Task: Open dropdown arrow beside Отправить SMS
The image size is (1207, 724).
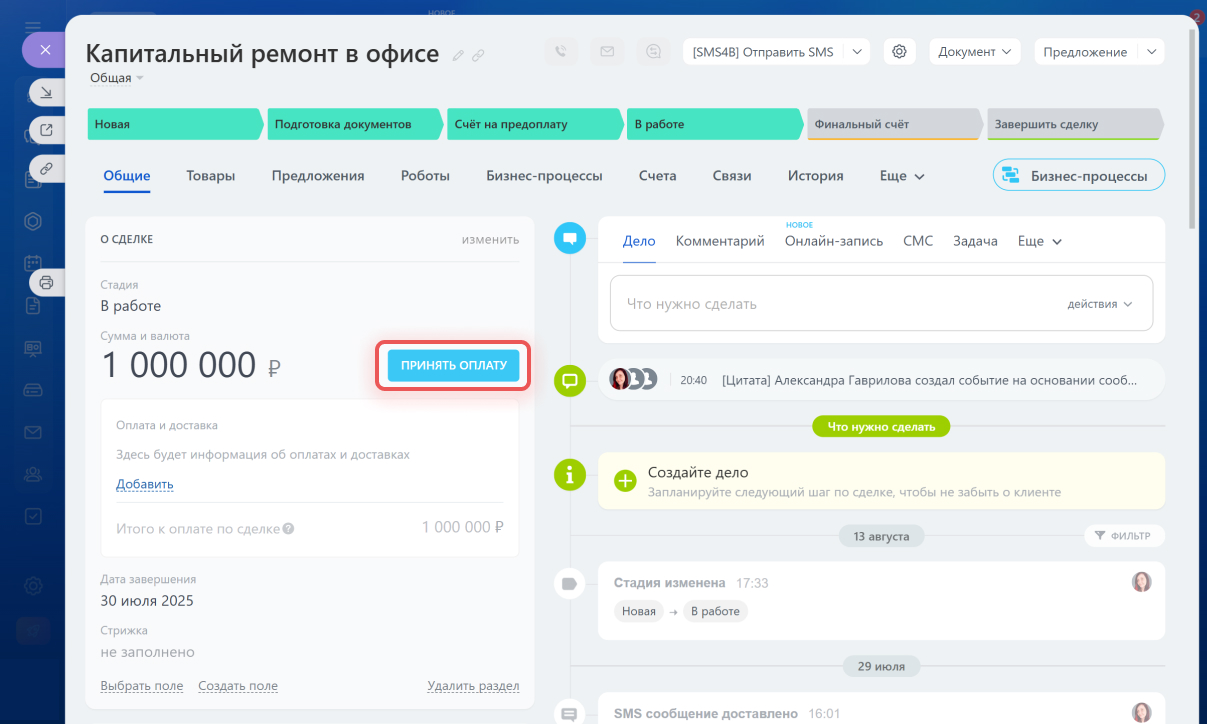Action: tap(857, 52)
